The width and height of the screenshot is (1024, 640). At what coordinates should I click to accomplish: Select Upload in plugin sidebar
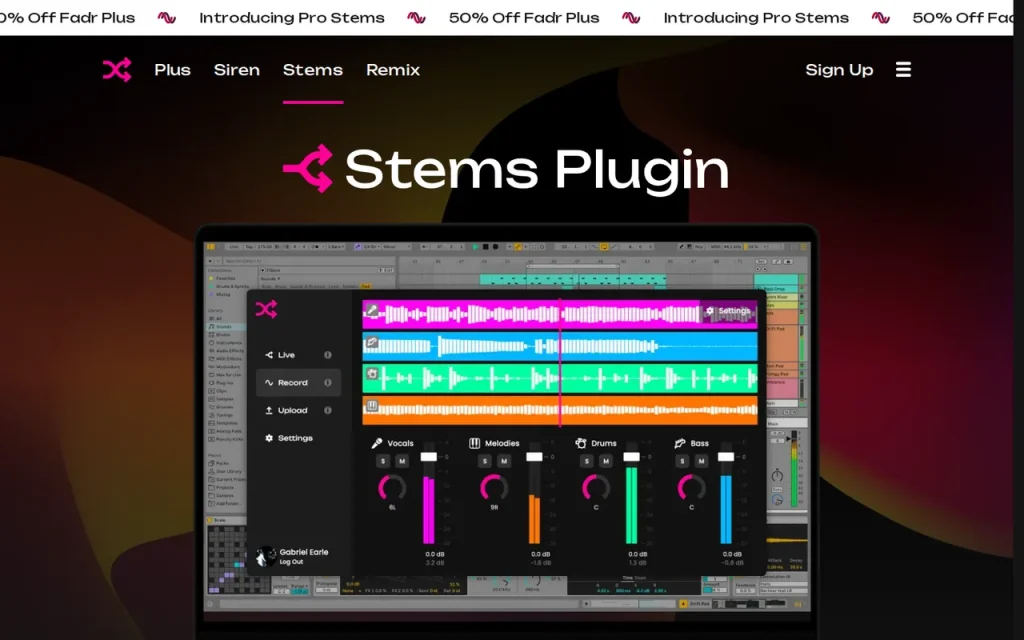click(x=298, y=410)
